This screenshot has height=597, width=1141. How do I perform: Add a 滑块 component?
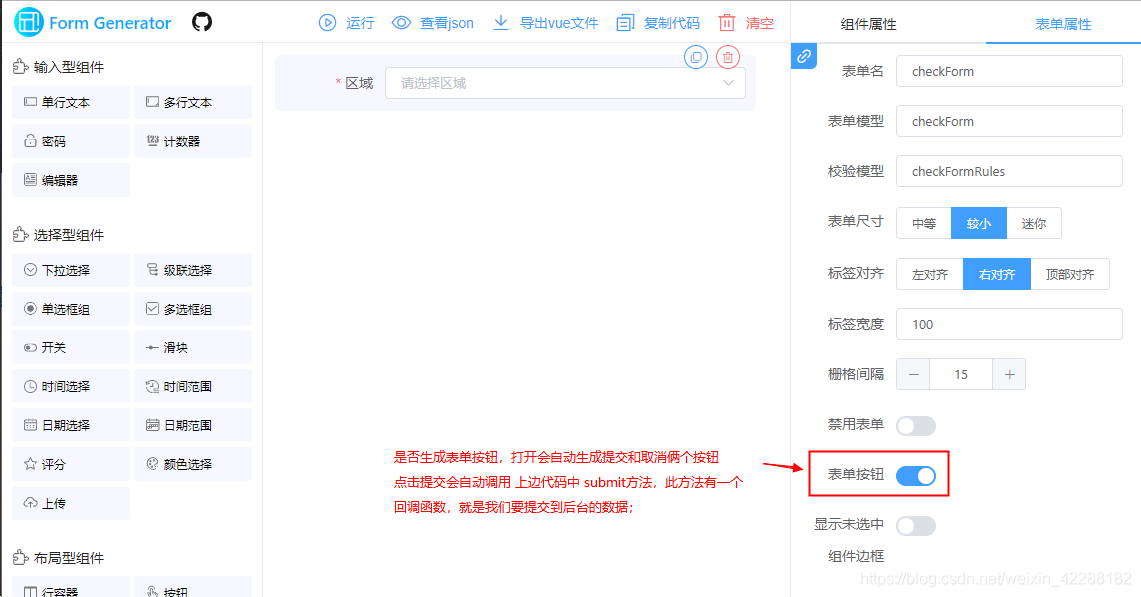(193, 347)
